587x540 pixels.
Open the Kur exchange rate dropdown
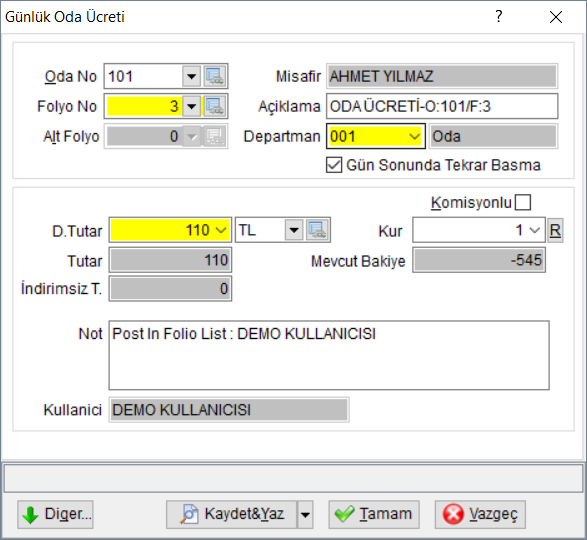pos(535,230)
